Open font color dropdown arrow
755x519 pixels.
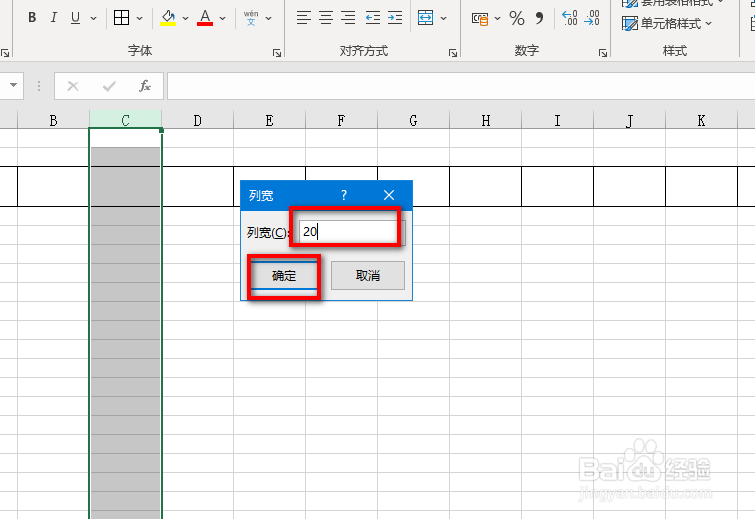[222, 18]
